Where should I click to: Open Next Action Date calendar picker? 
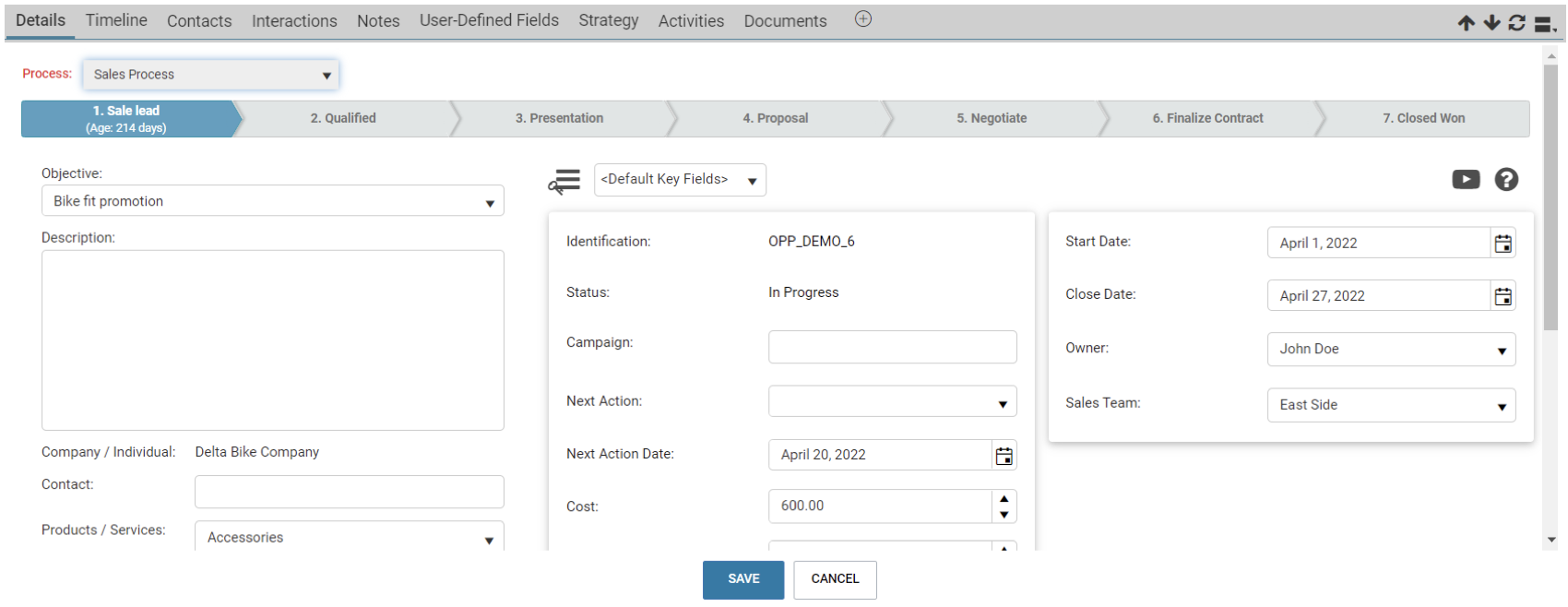tap(1004, 455)
